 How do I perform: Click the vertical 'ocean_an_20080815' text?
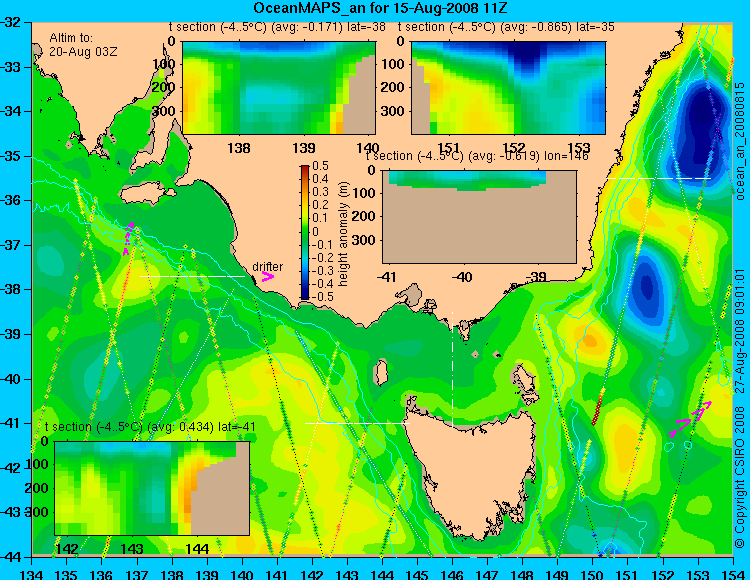click(740, 140)
